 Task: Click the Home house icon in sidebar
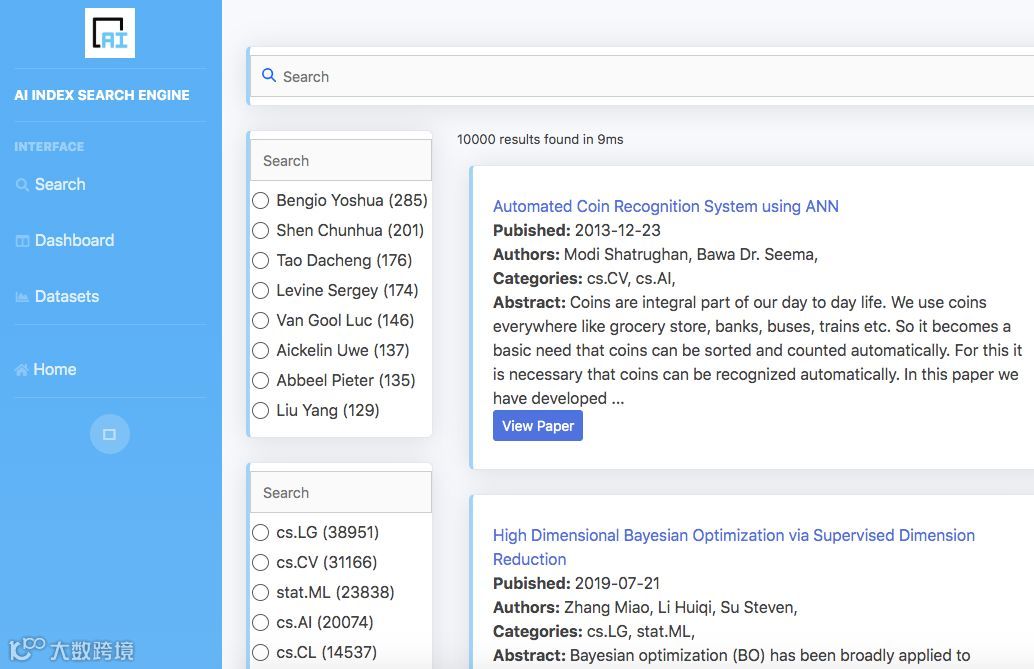click(22, 370)
